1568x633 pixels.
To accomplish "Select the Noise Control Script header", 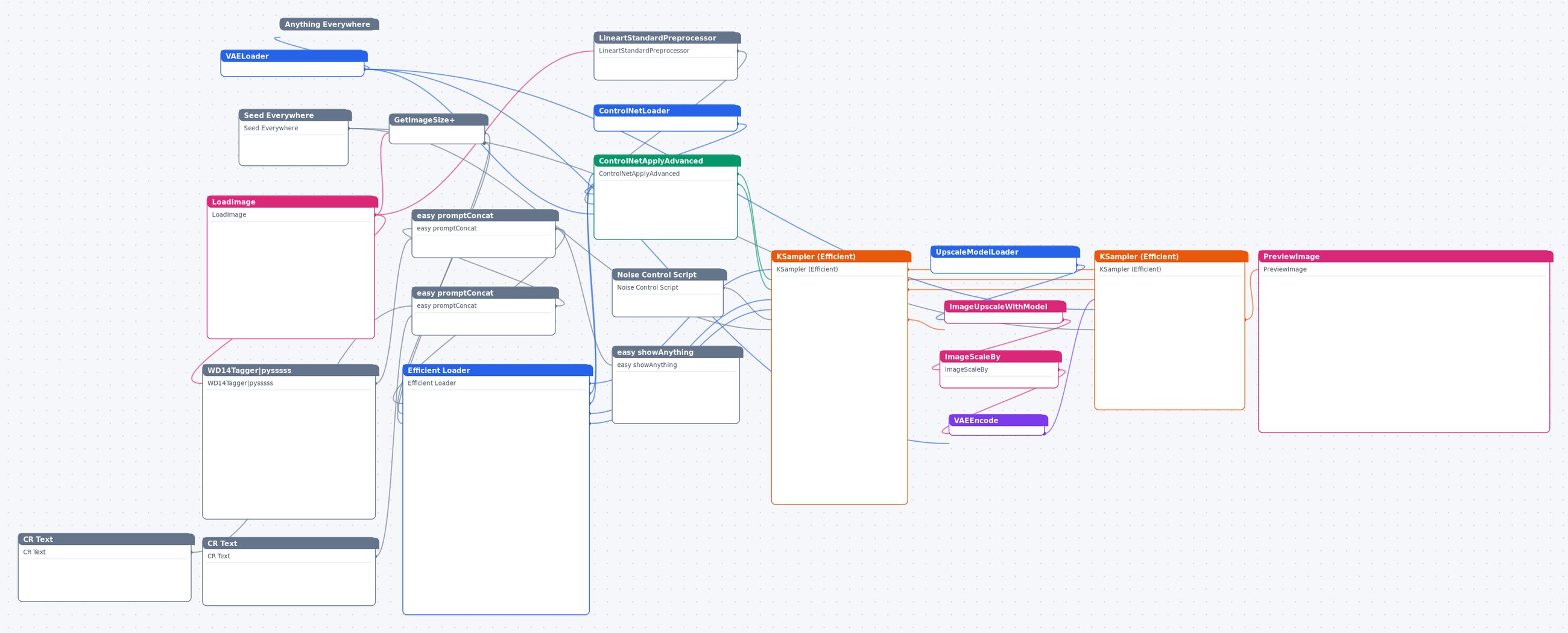I will (669, 275).
